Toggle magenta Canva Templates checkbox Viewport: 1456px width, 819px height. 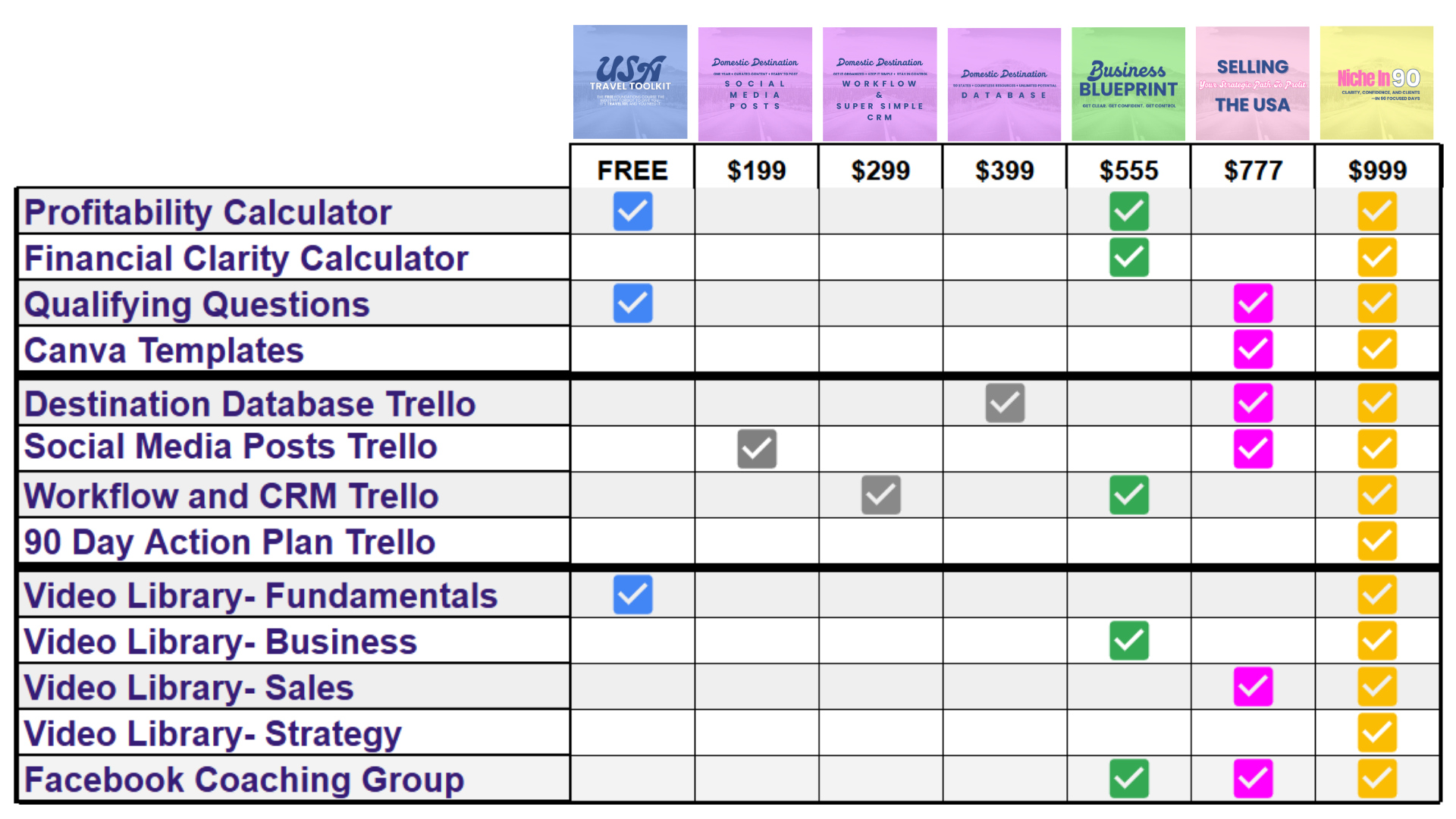1253,350
